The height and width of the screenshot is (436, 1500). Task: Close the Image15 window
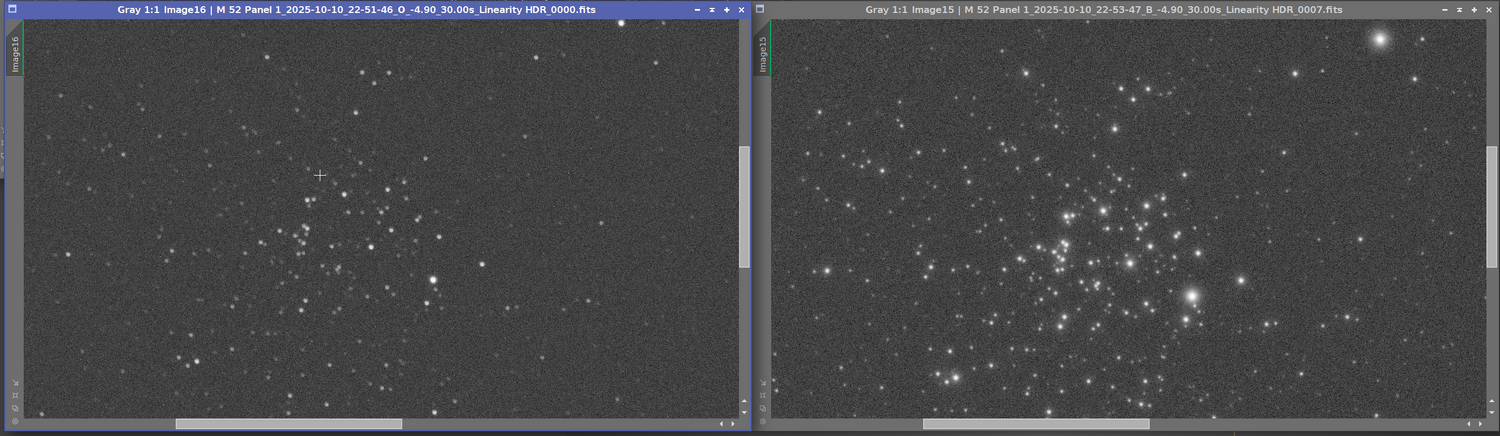coord(1489,9)
